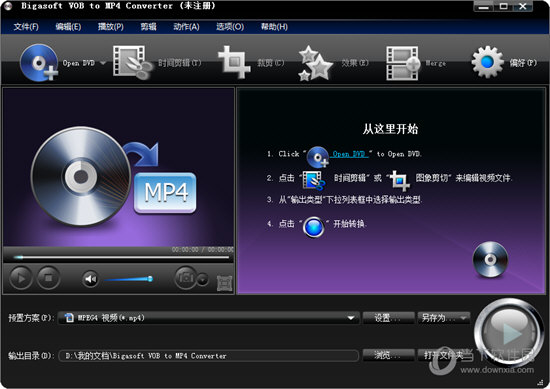Expand the Open DVD dropdown arrow
Screen dimensions: 550x389
pos(103,63)
